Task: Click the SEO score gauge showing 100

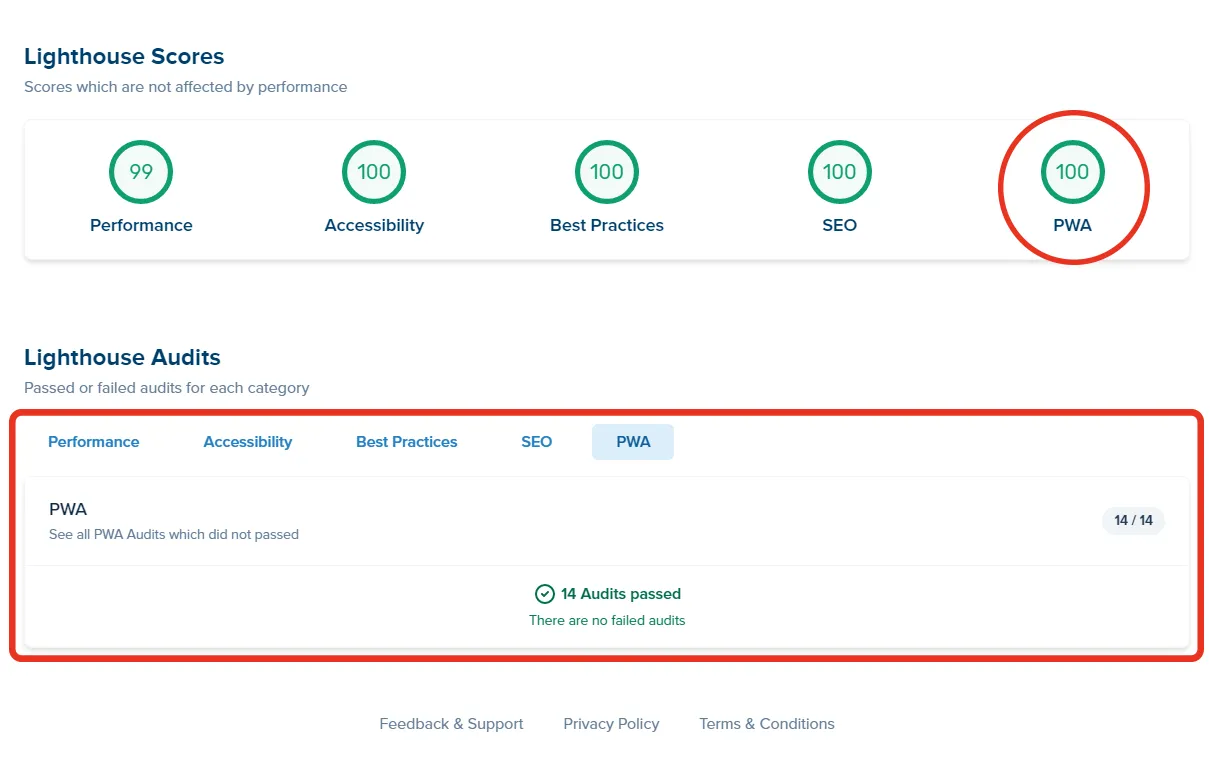Action: point(840,172)
